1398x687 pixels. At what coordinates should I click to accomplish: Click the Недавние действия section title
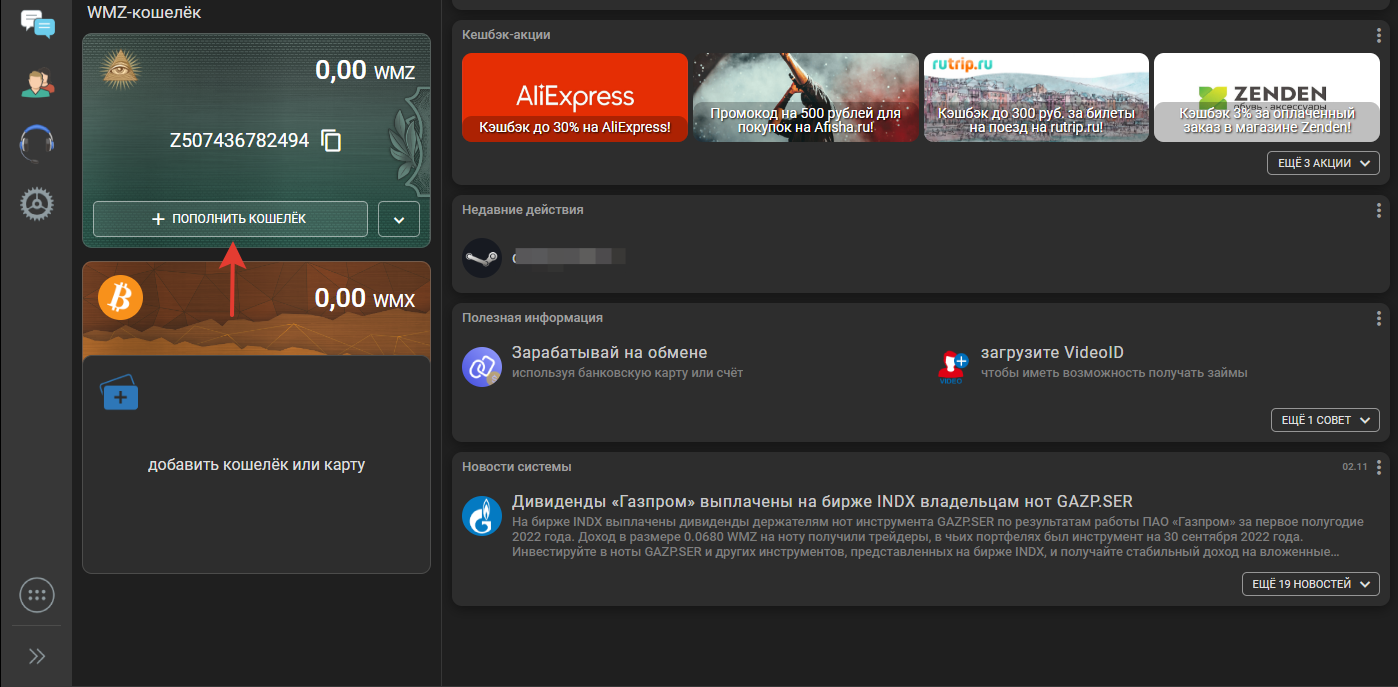tap(523, 210)
